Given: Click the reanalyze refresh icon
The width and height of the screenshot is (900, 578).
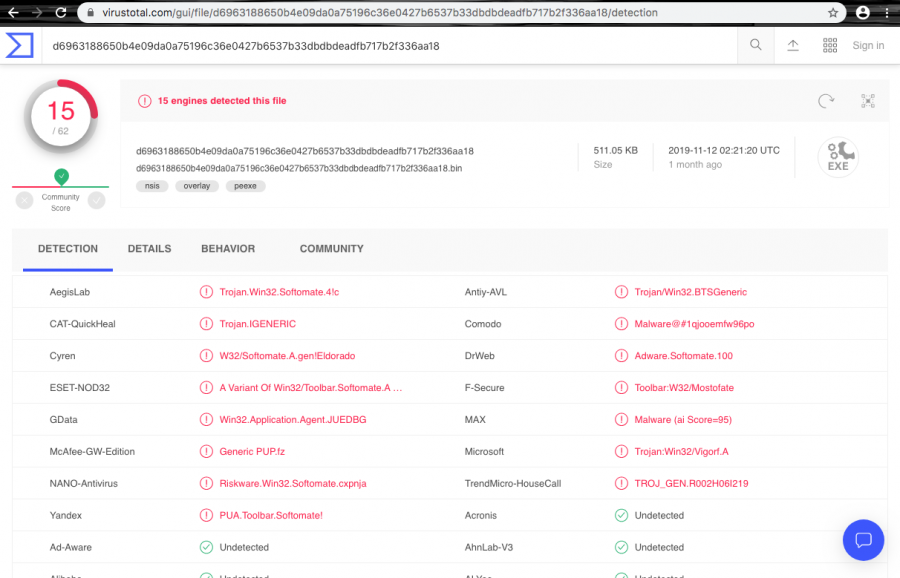Looking at the screenshot, I should (826, 101).
